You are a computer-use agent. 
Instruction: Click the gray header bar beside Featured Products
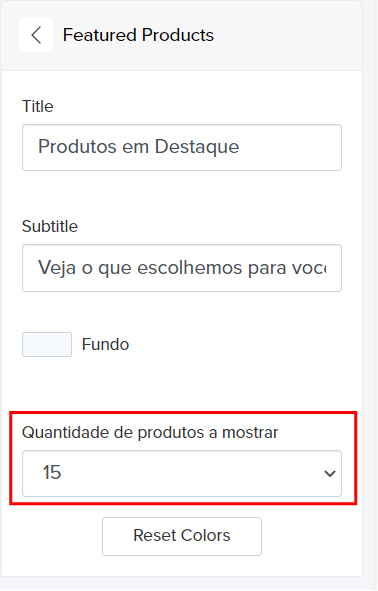[286, 35]
